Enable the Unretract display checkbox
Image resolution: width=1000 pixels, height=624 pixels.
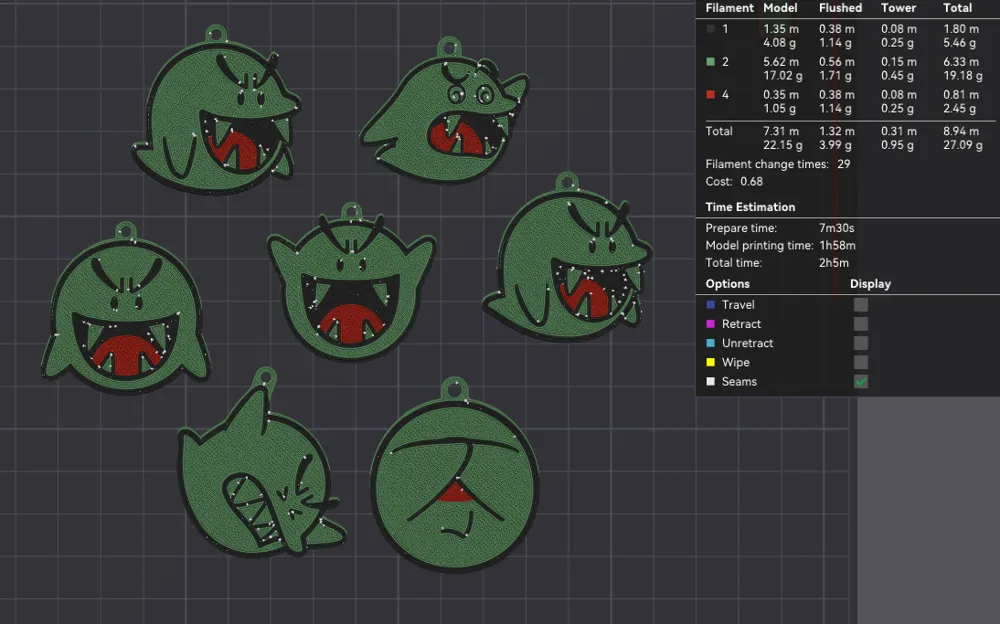coord(860,343)
